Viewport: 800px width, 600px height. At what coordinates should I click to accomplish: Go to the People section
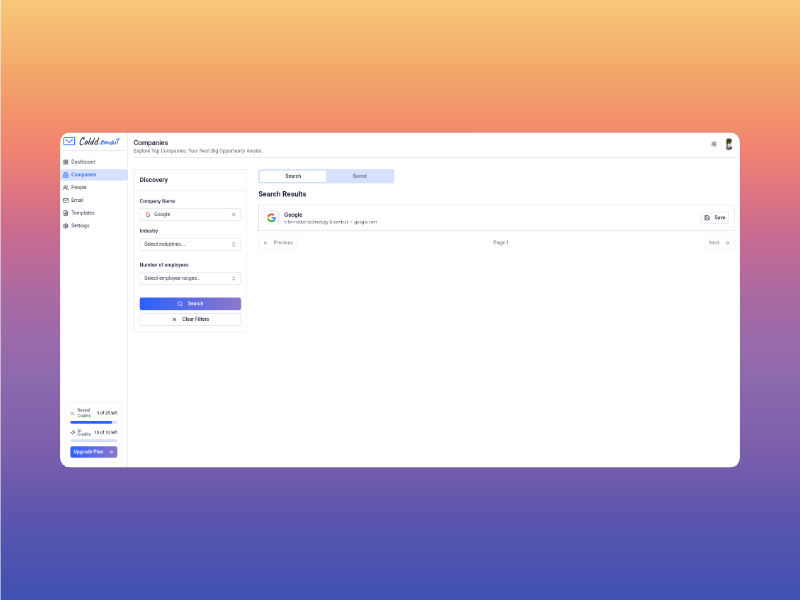[78, 187]
